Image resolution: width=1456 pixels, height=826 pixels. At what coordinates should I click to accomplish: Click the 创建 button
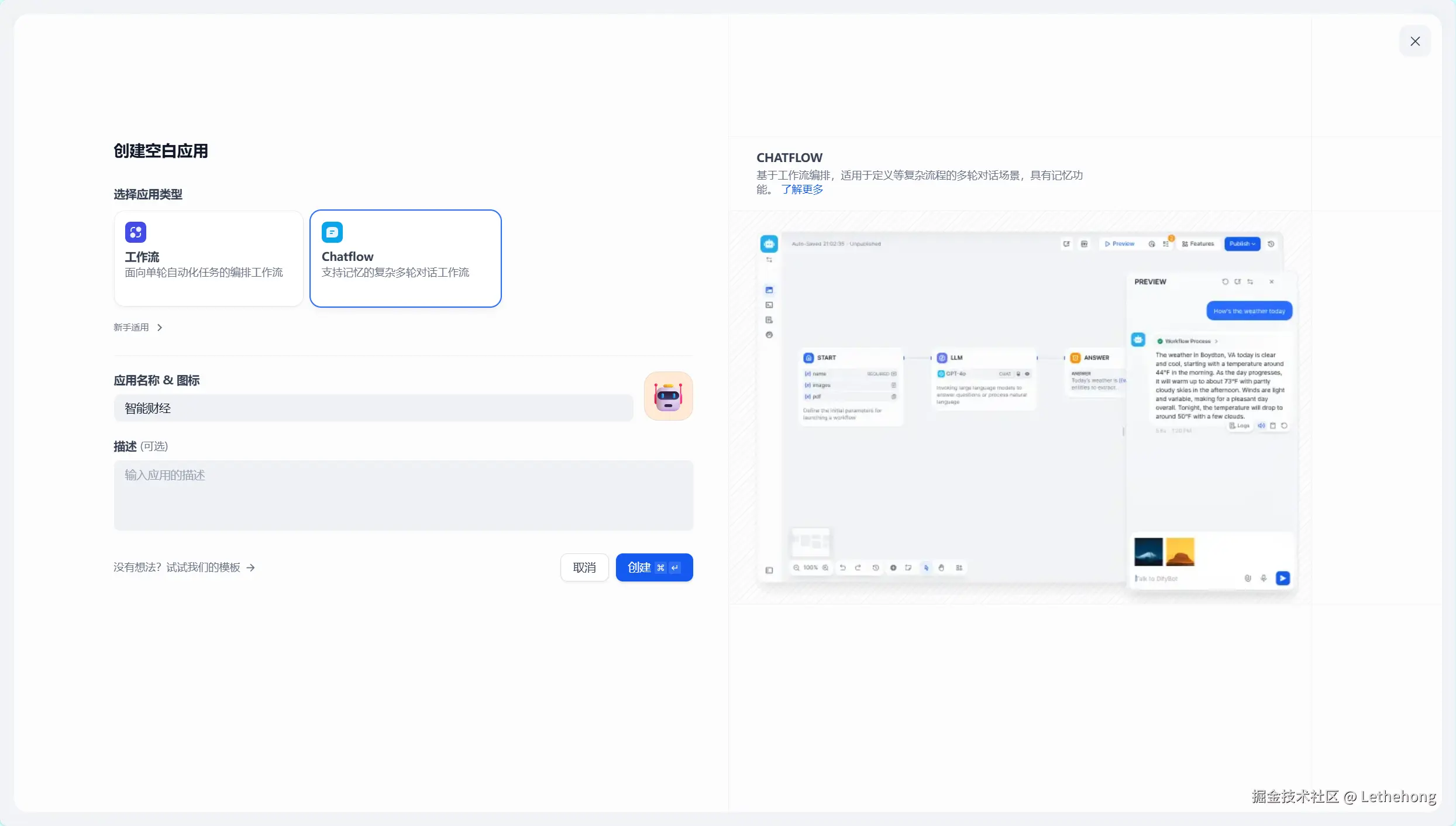click(654, 567)
